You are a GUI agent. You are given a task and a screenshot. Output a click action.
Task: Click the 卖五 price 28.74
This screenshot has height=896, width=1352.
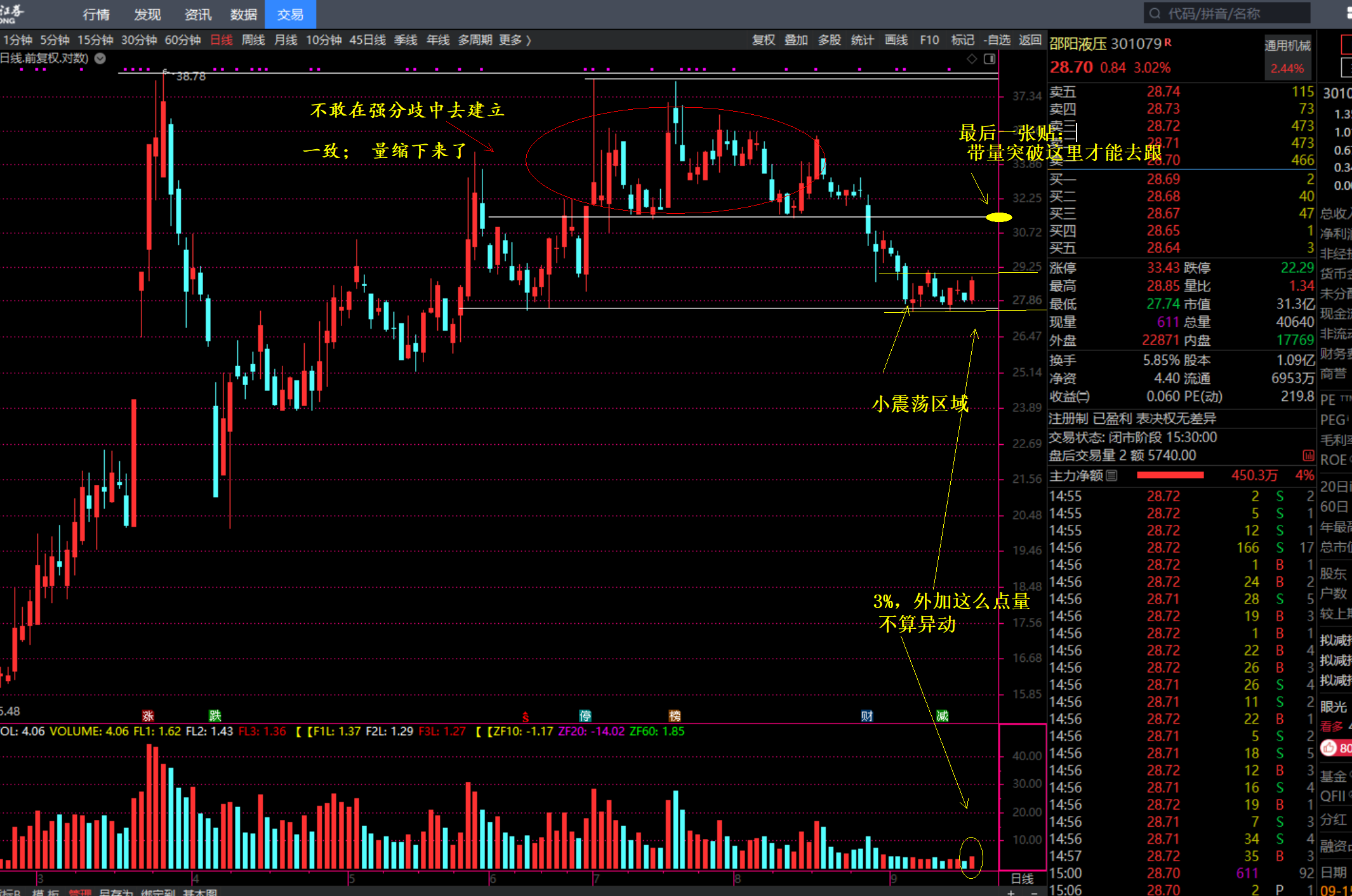(x=1163, y=91)
